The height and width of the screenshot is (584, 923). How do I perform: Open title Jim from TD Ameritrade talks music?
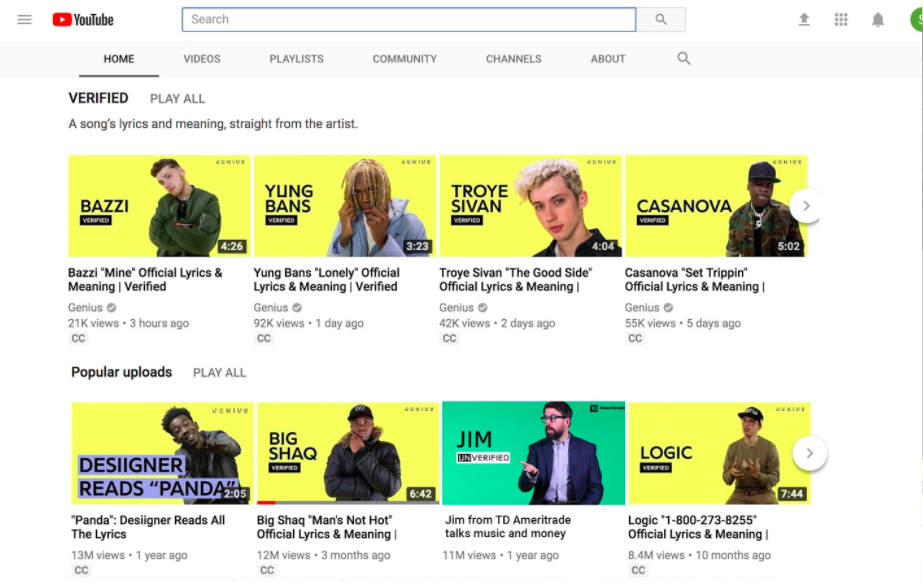tap(507, 526)
